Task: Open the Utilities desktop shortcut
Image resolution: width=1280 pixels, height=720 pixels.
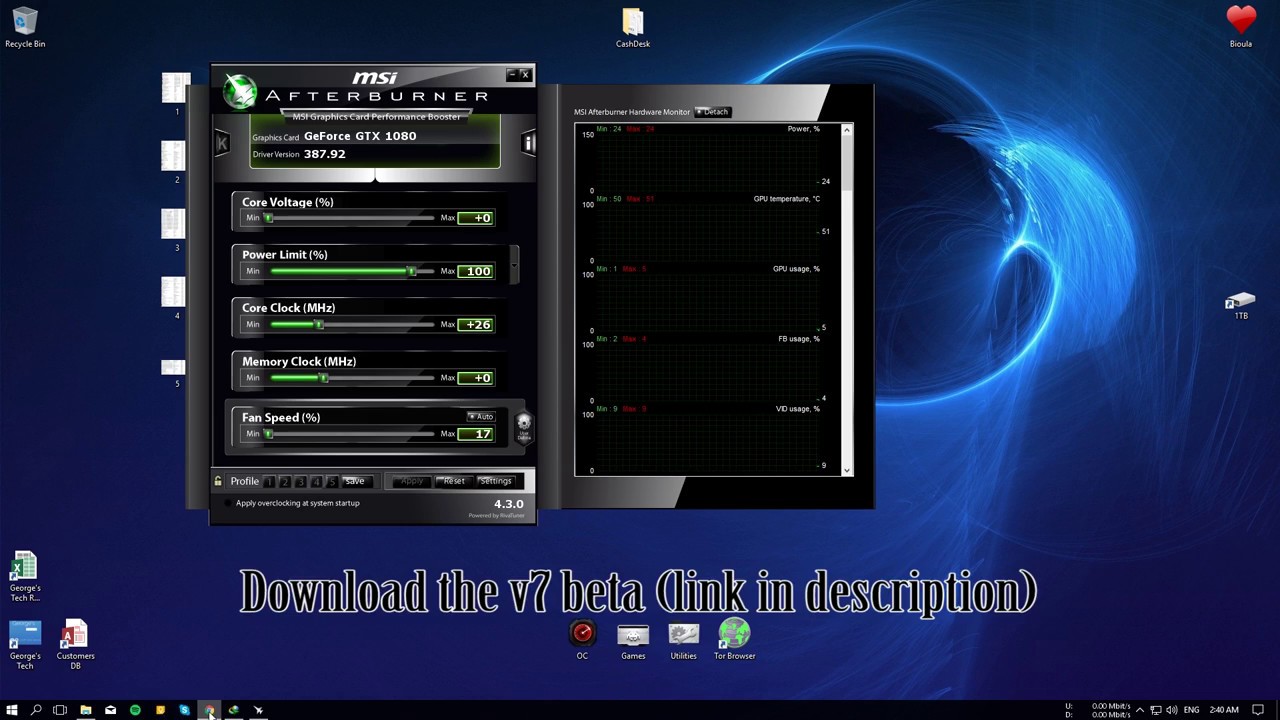Action: [x=683, y=640]
